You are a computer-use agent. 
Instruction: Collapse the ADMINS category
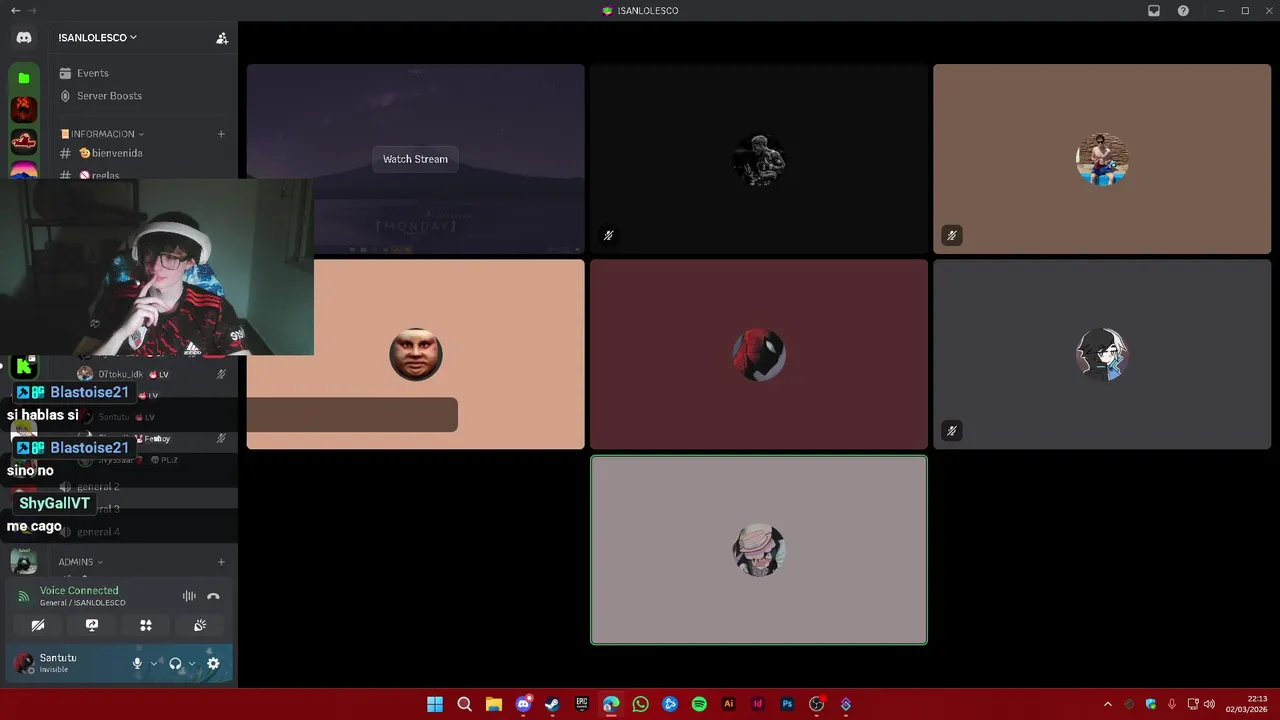coord(80,562)
